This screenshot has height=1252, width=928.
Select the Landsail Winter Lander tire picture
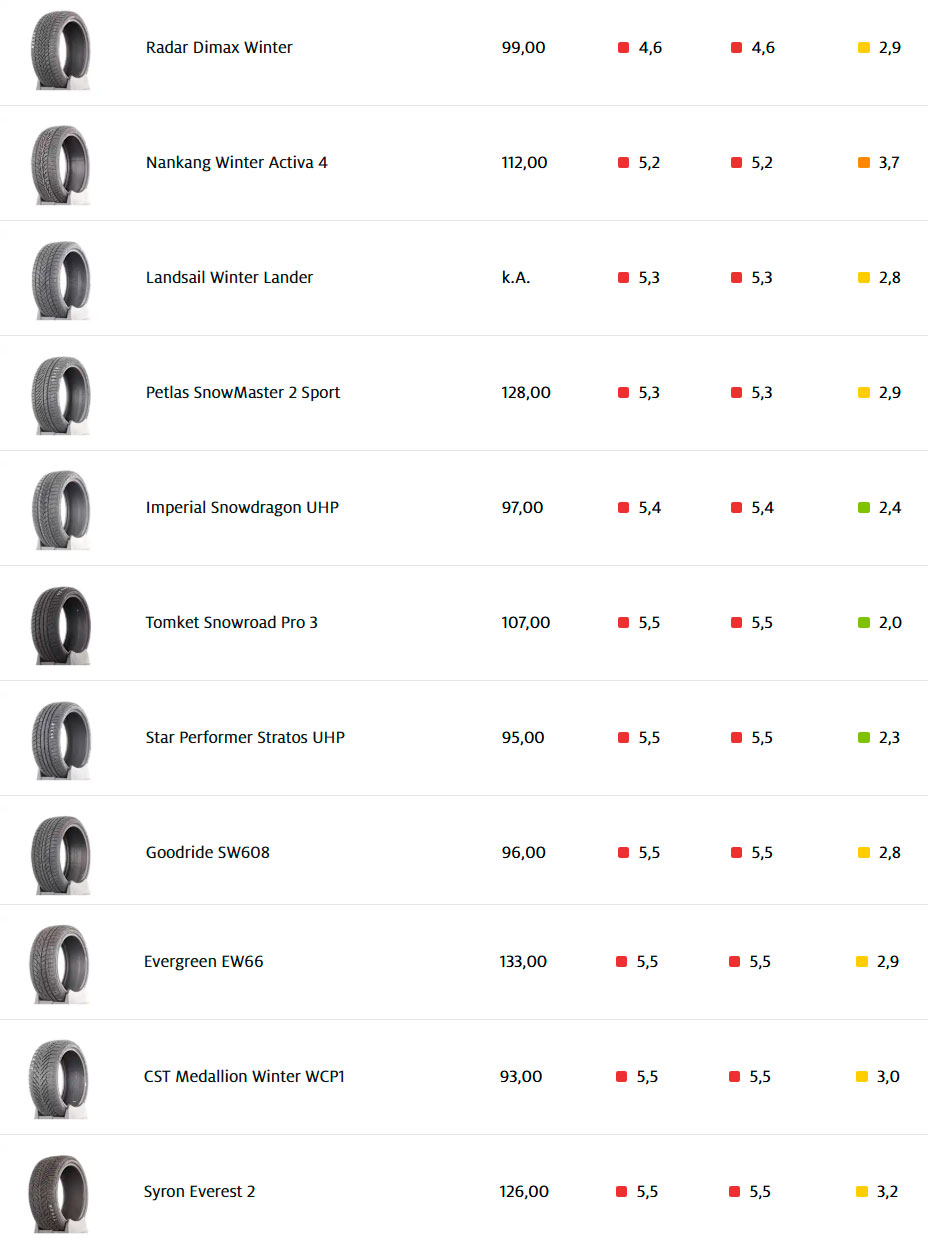click(60, 280)
